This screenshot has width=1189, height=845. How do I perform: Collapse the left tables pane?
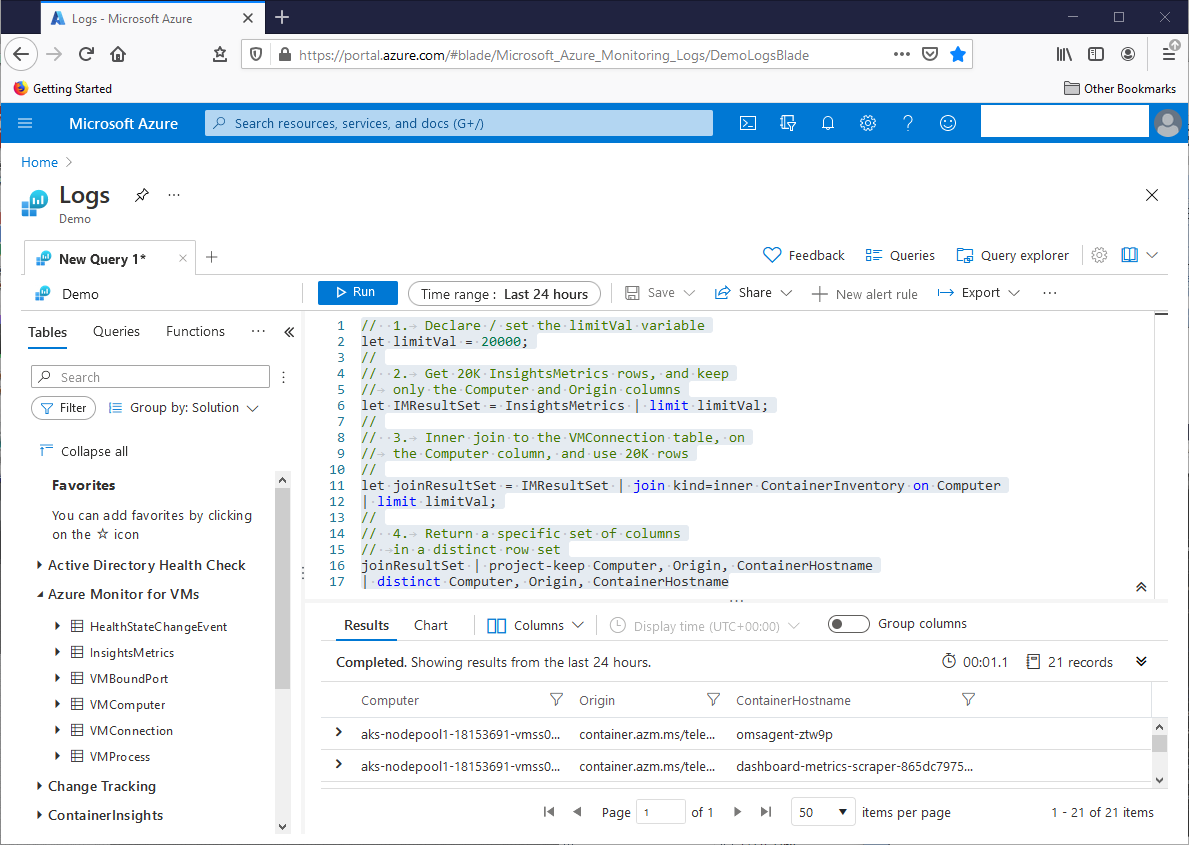pyautogui.click(x=289, y=332)
